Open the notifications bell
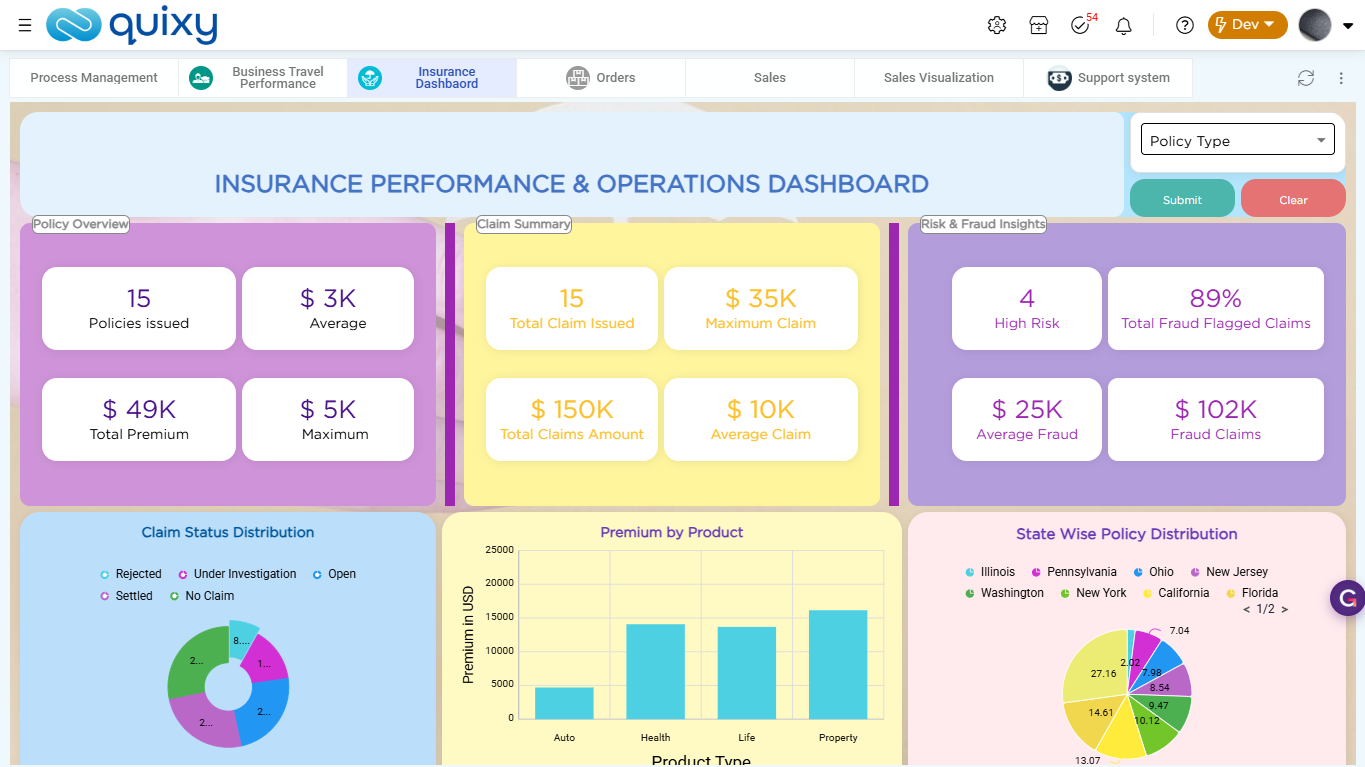1365x767 pixels. point(1124,26)
